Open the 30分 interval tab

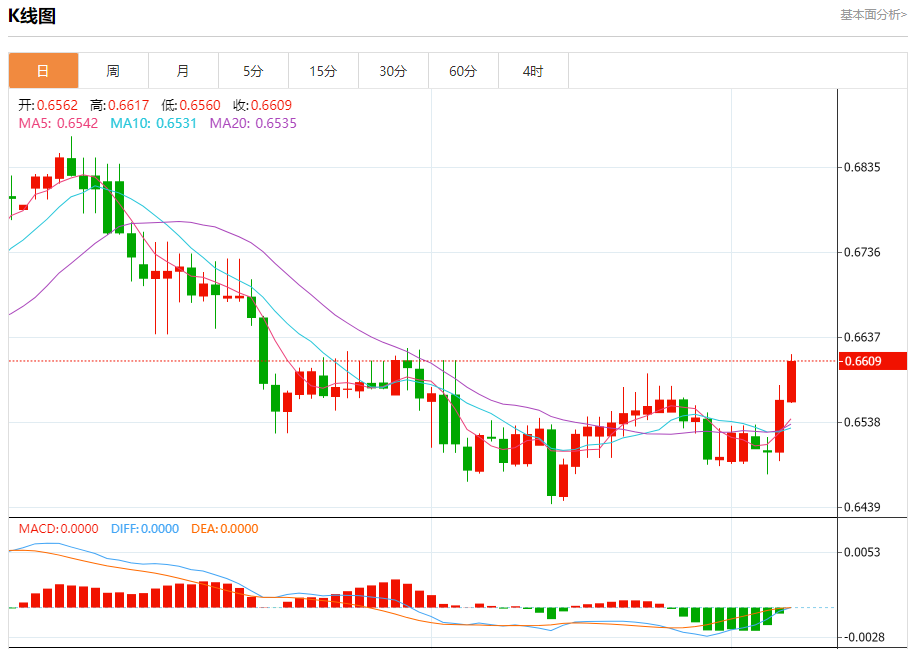pyautogui.click(x=393, y=71)
